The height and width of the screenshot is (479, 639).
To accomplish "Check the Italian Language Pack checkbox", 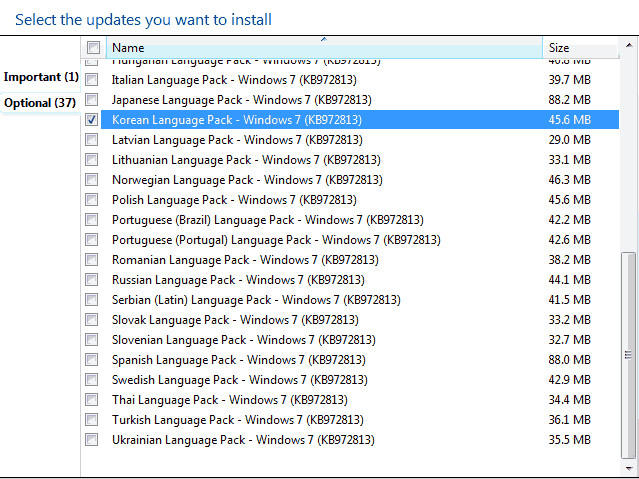I will (x=92, y=79).
